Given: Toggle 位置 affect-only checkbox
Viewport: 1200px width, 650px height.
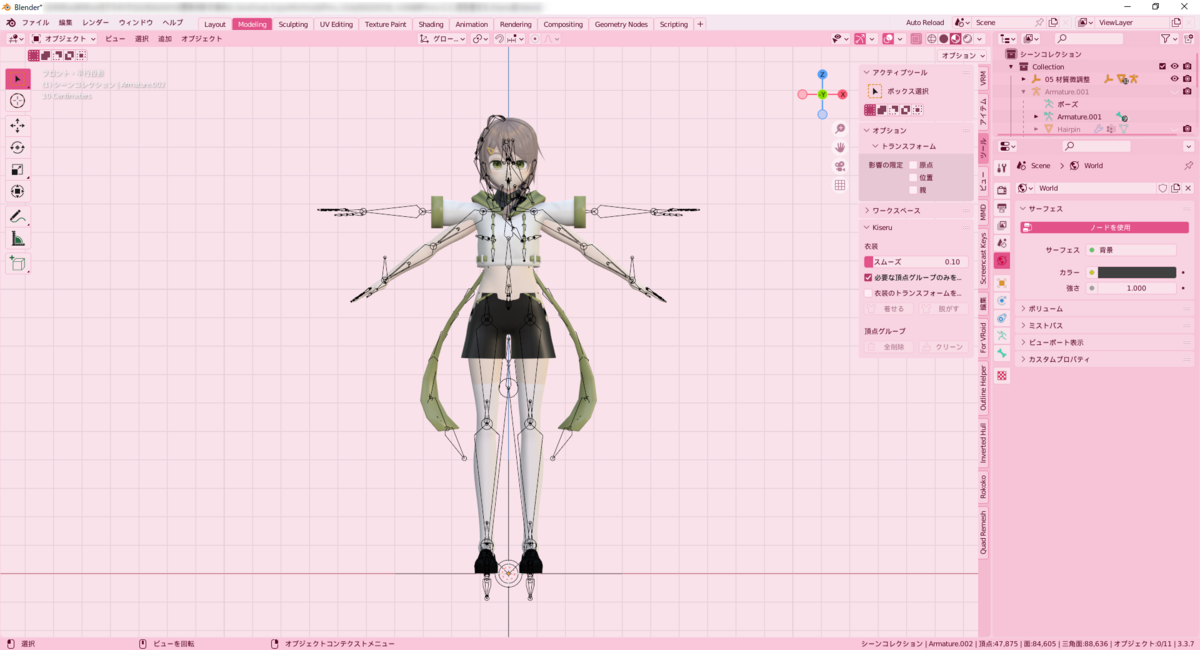Looking at the screenshot, I should (x=912, y=177).
